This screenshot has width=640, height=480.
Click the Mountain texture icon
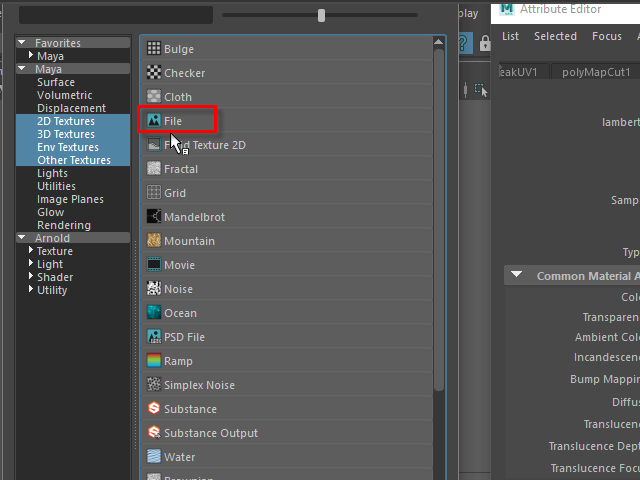(x=154, y=241)
